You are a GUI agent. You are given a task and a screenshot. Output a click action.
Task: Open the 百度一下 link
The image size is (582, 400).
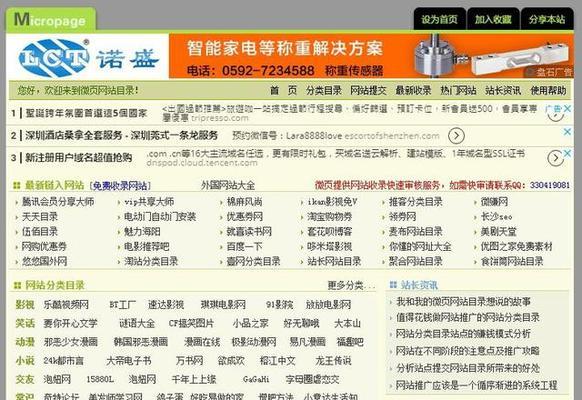pos(245,246)
